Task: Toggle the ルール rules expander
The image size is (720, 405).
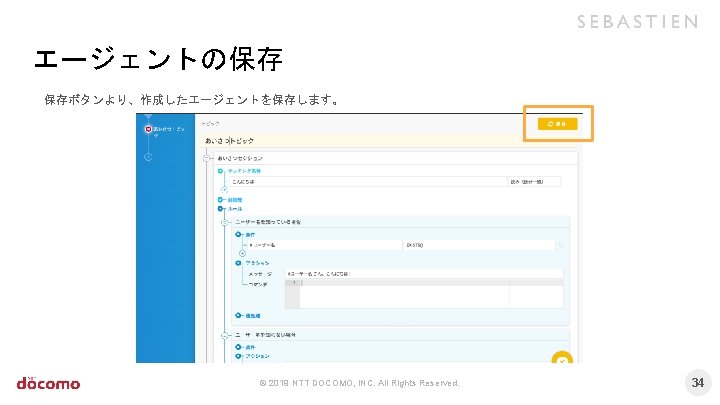Action: (x=220, y=209)
